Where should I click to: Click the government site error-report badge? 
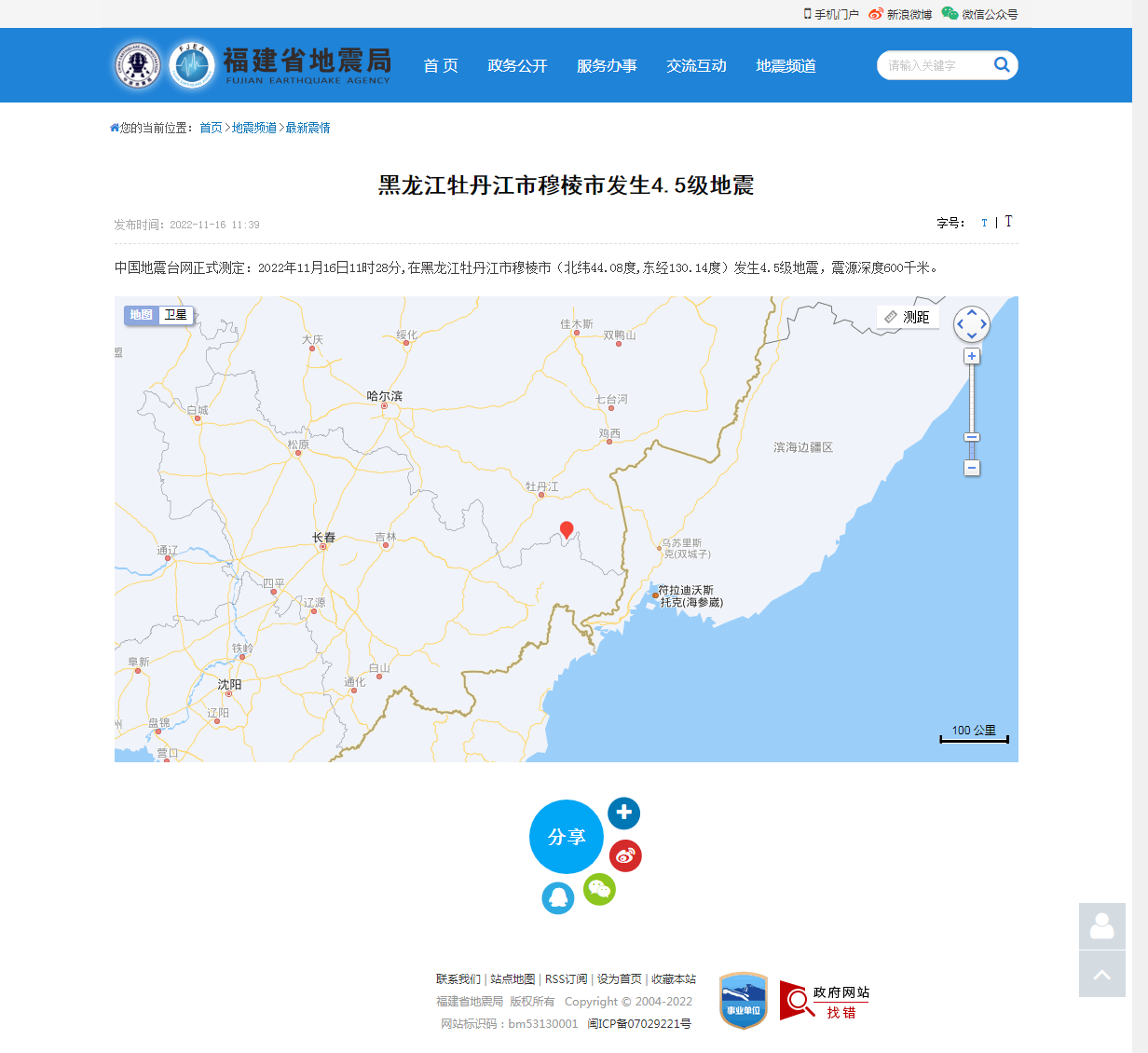coord(825,1001)
